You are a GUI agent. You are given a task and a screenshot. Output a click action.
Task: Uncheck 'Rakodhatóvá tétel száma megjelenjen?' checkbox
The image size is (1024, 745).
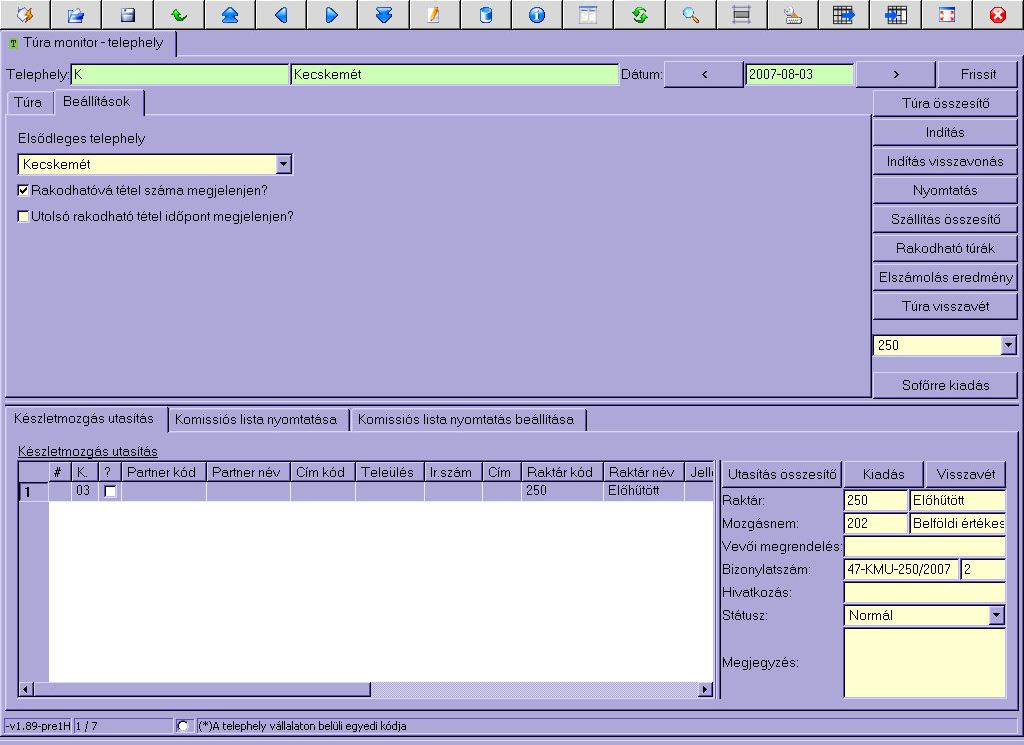(24, 190)
